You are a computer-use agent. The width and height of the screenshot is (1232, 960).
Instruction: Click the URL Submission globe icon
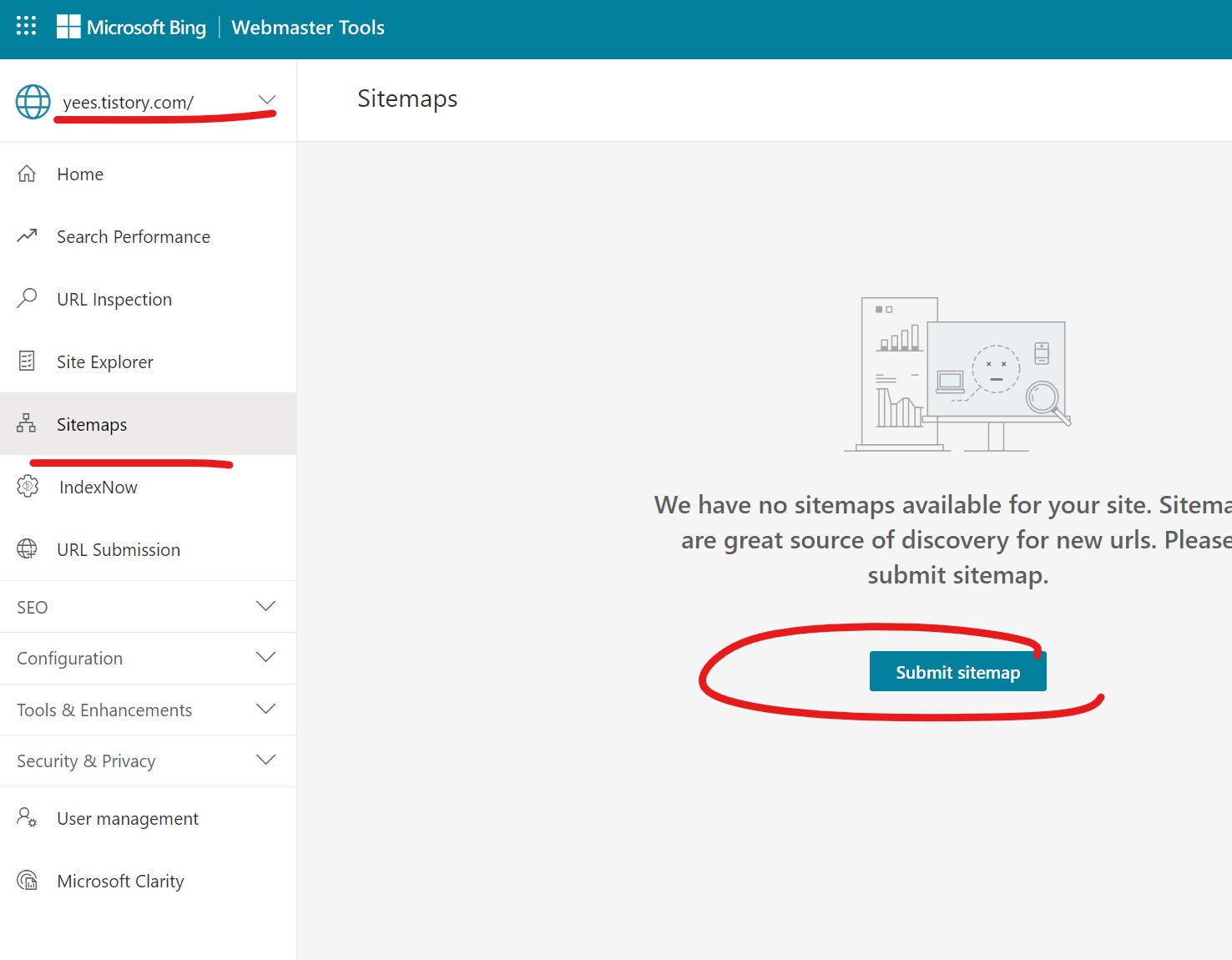(28, 548)
